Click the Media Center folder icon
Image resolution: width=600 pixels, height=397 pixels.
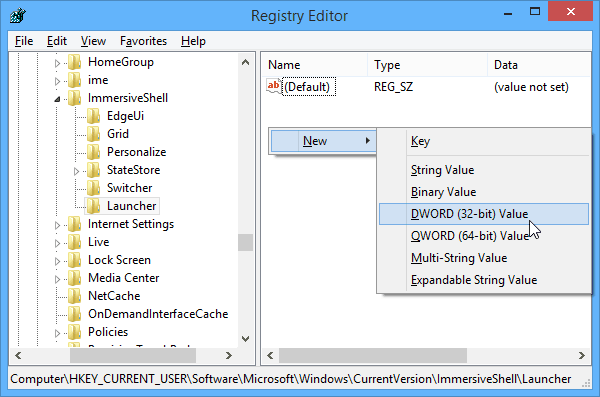(x=75, y=278)
